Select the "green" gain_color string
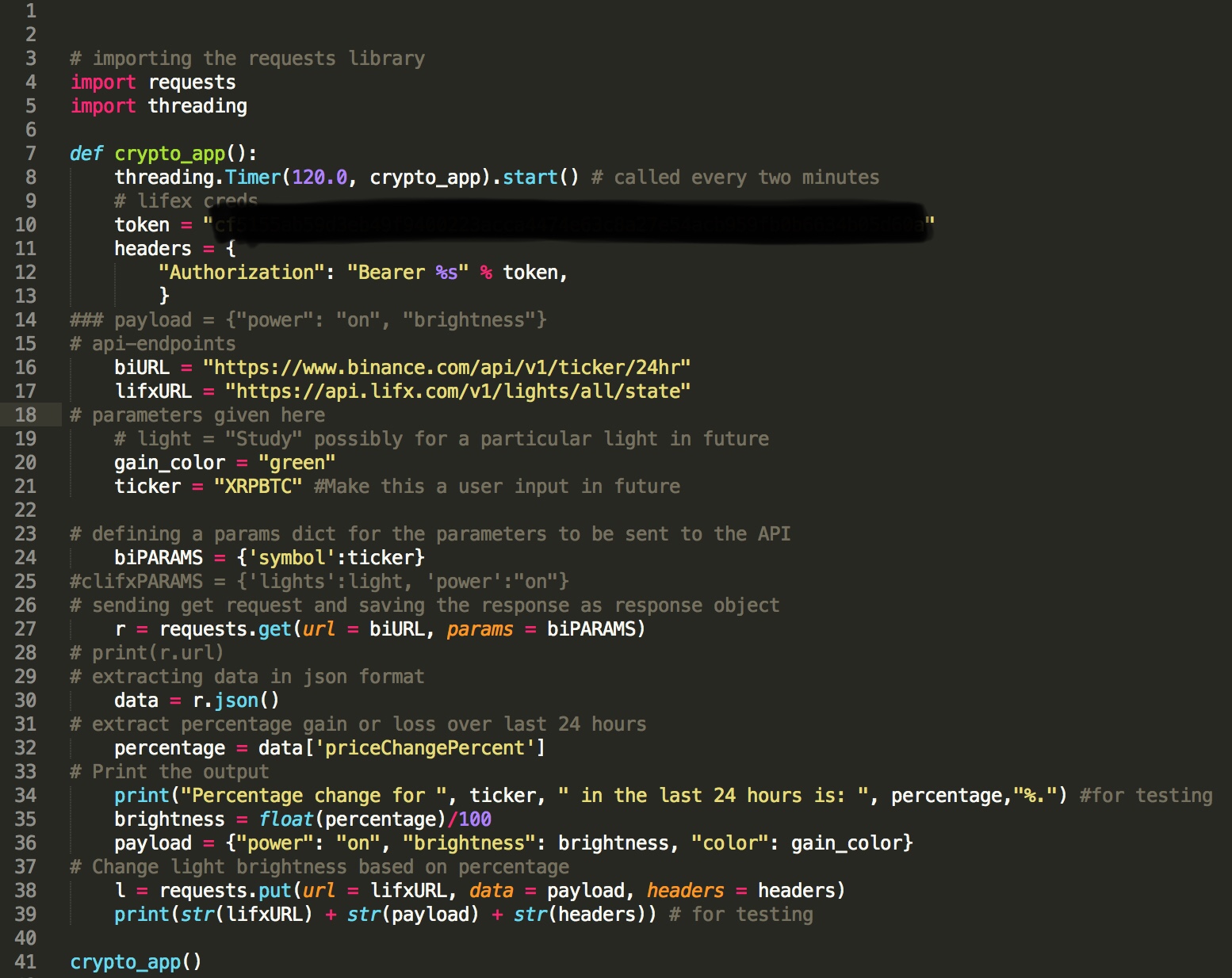 [x=297, y=462]
